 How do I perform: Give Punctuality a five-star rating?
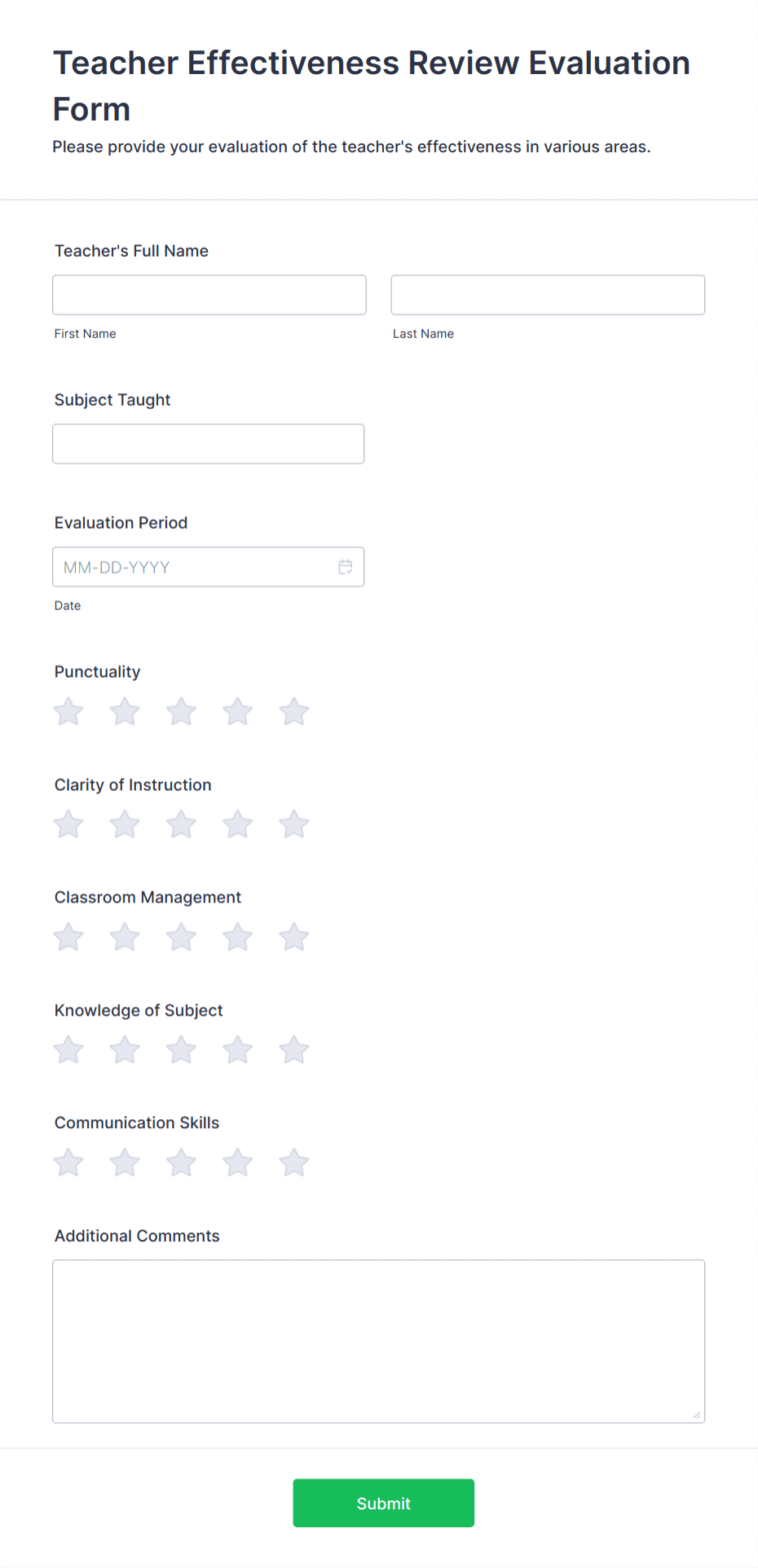[293, 710]
